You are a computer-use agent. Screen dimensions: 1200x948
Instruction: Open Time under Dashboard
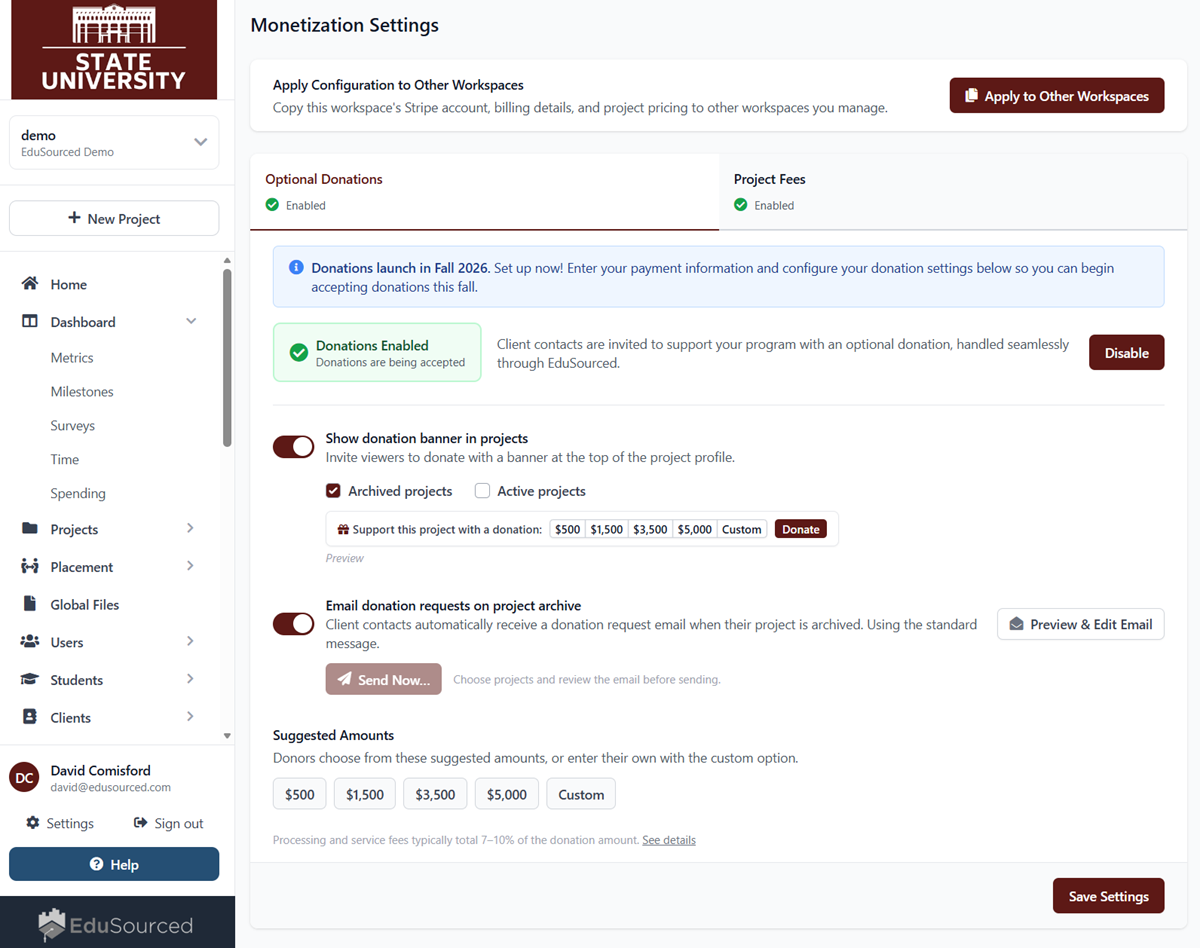click(65, 460)
